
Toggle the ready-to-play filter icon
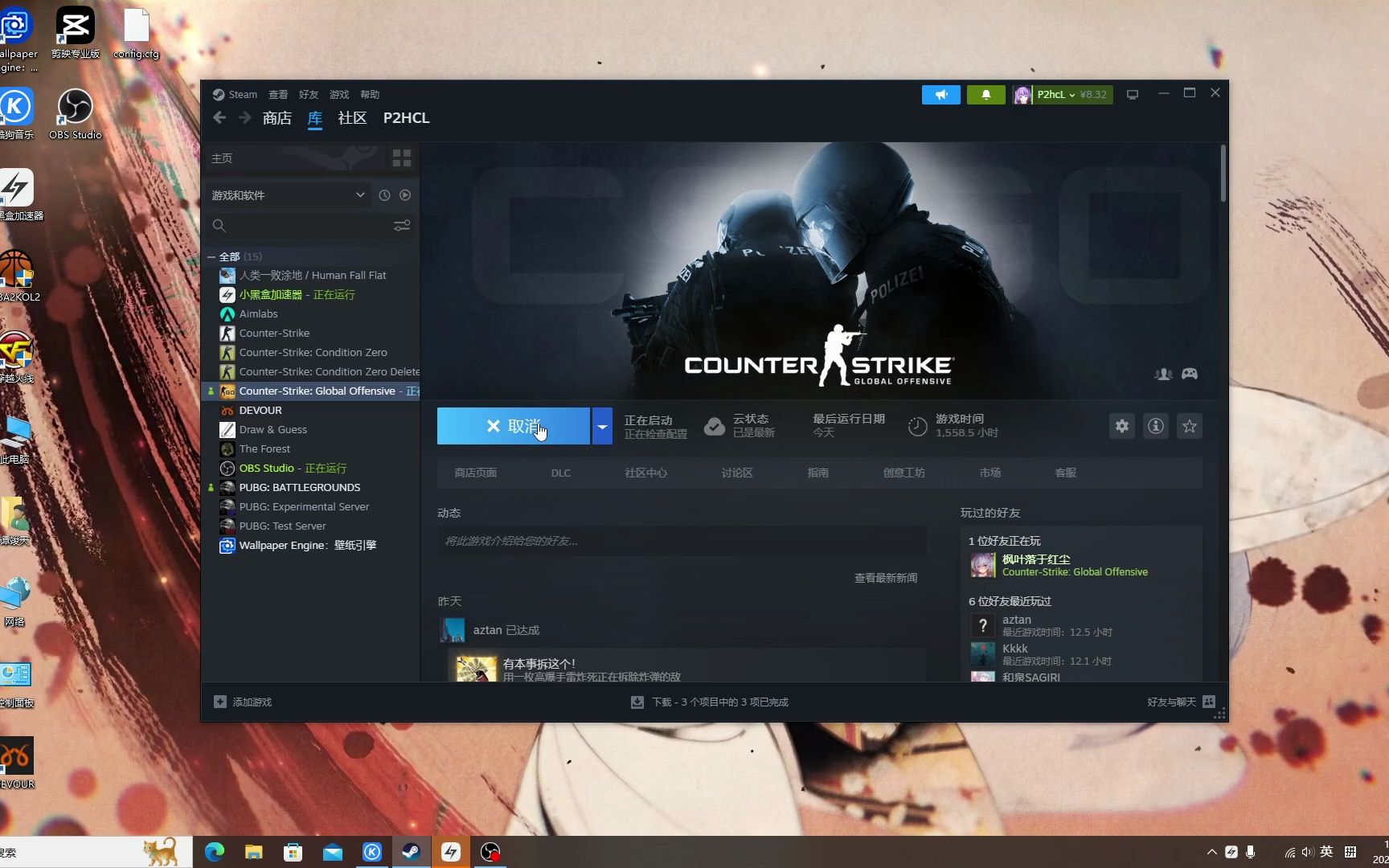pos(405,195)
